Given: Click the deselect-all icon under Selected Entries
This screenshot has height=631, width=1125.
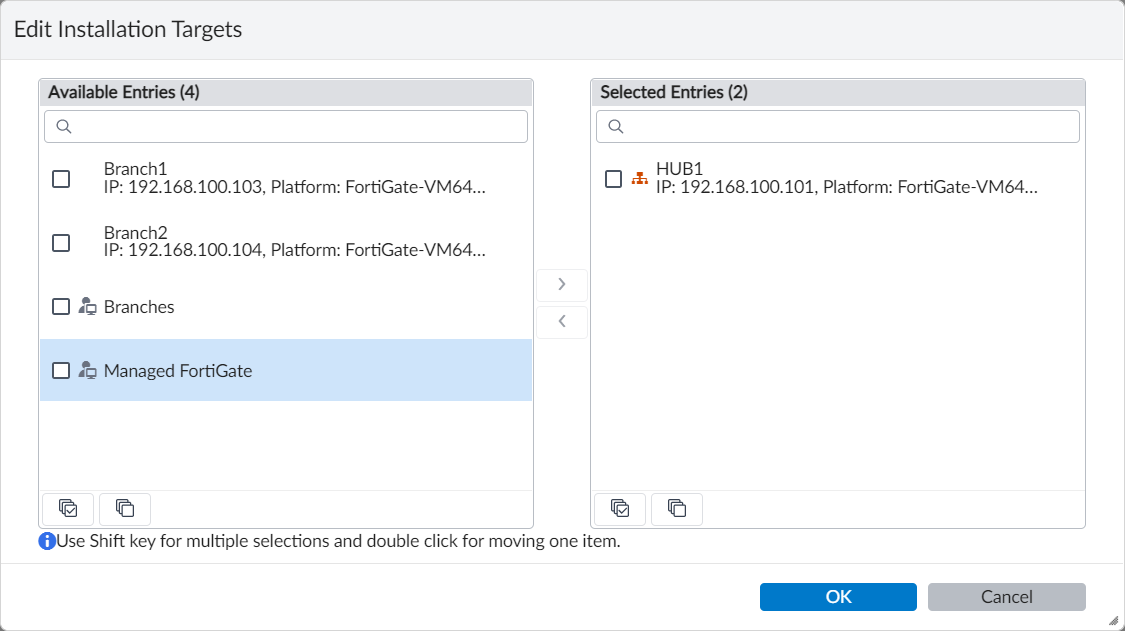Looking at the screenshot, I should (x=677, y=509).
